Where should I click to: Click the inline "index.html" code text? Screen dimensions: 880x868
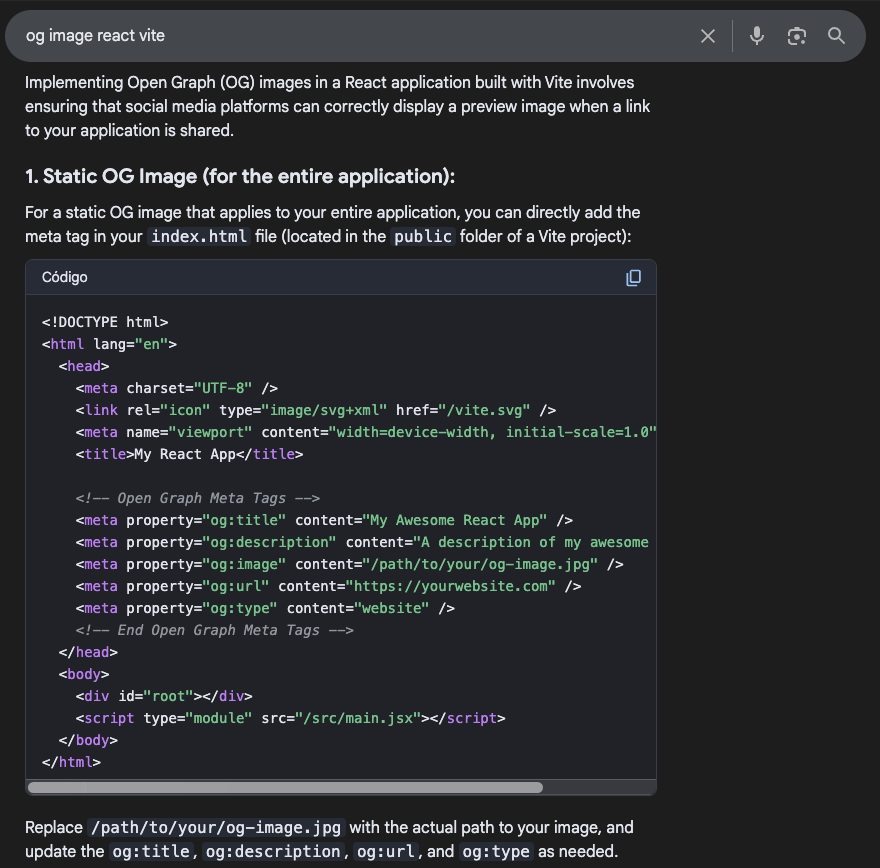[200, 237]
